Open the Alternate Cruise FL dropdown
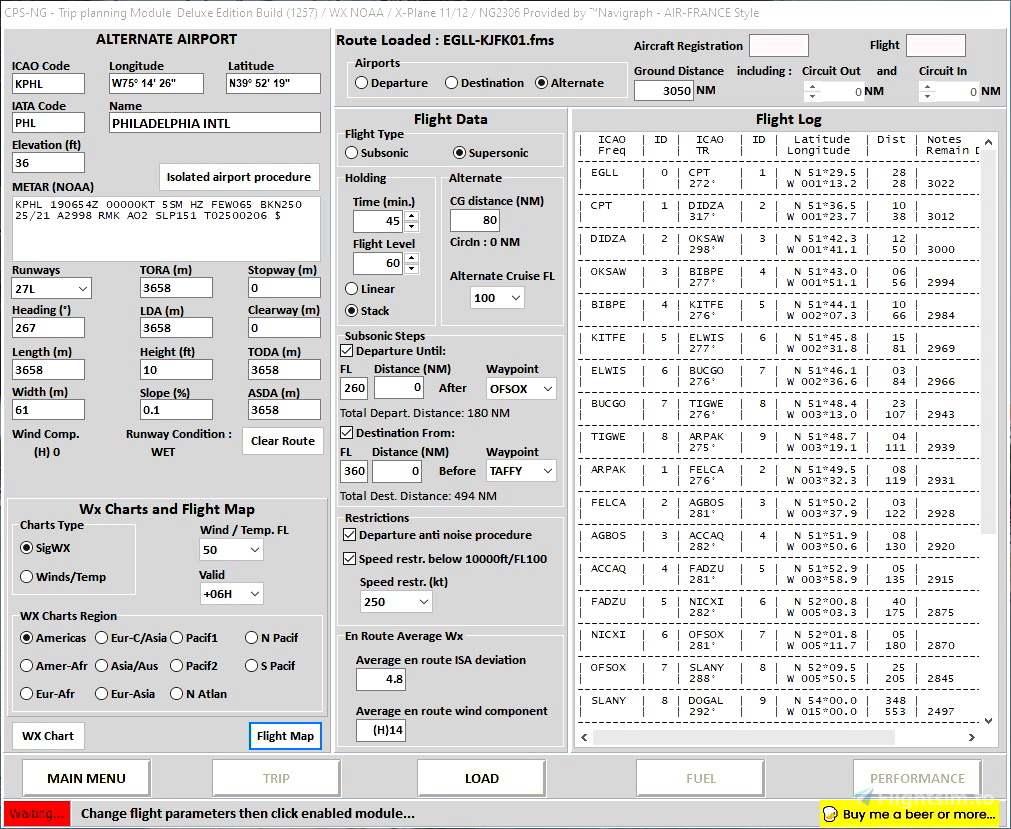Screen dimensions: 1011x829 click(x=497, y=298)
